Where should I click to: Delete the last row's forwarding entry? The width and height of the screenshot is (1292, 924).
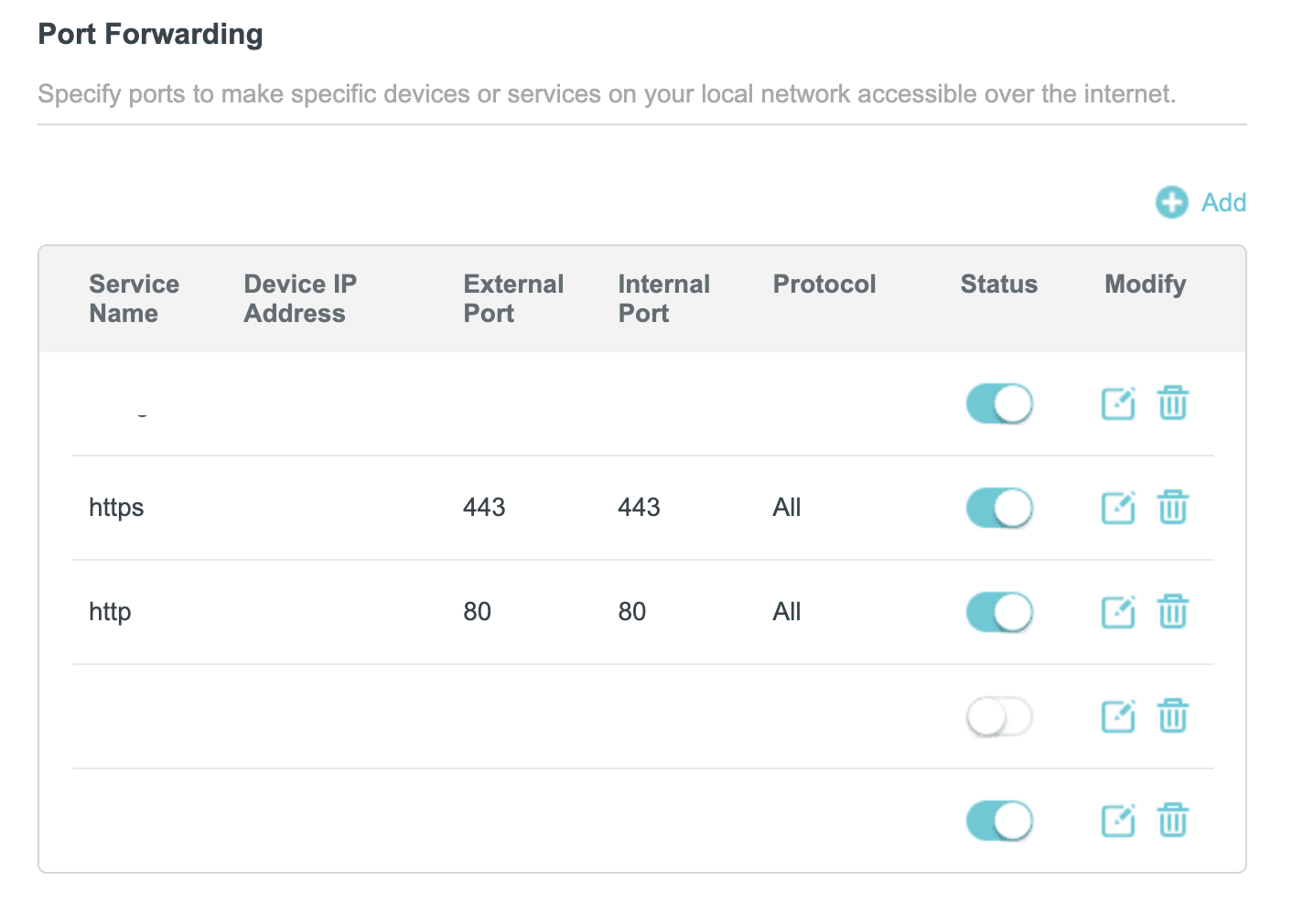(x=1172, y=821)
